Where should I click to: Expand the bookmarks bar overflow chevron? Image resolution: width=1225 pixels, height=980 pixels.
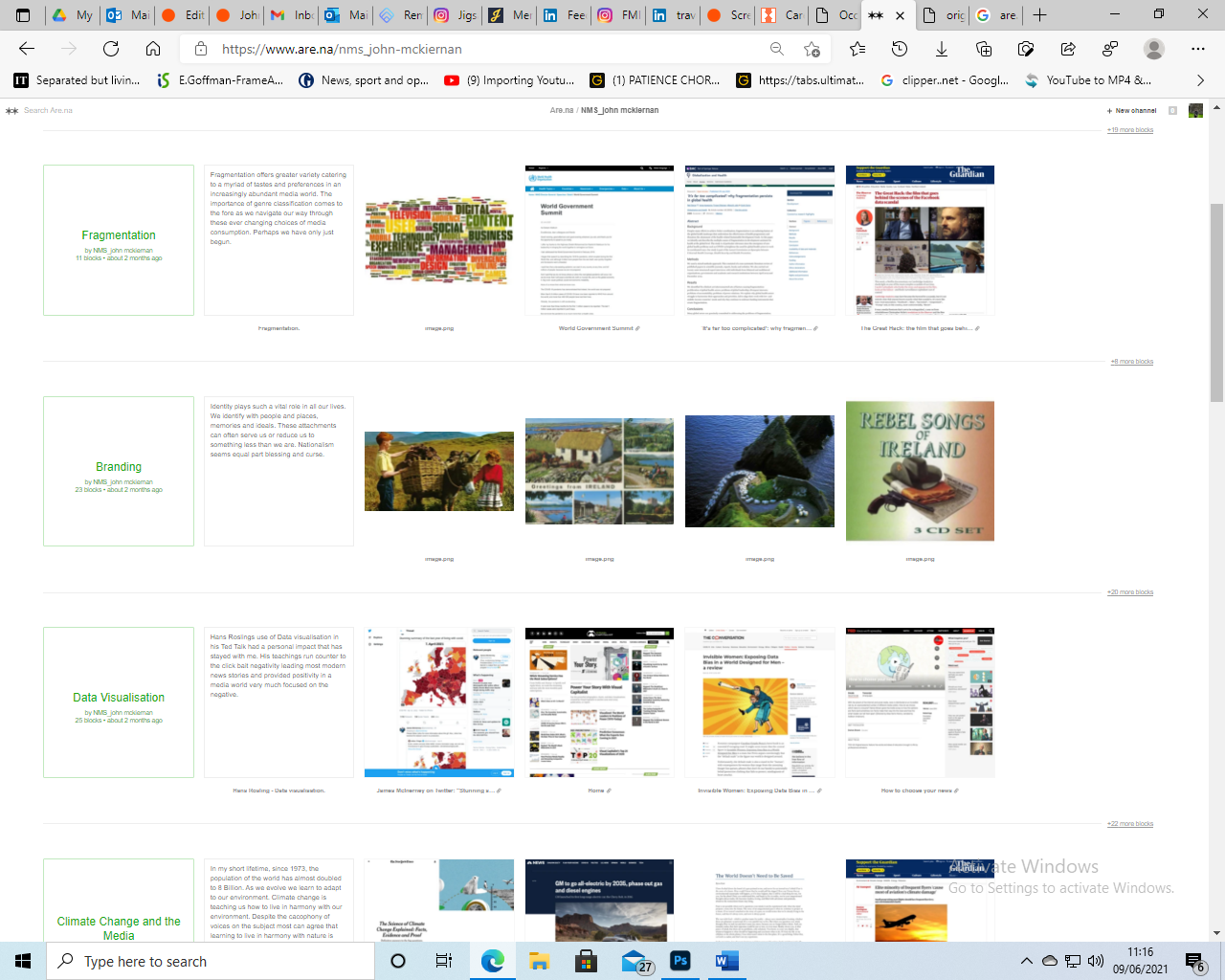[x=1200, y=80]
